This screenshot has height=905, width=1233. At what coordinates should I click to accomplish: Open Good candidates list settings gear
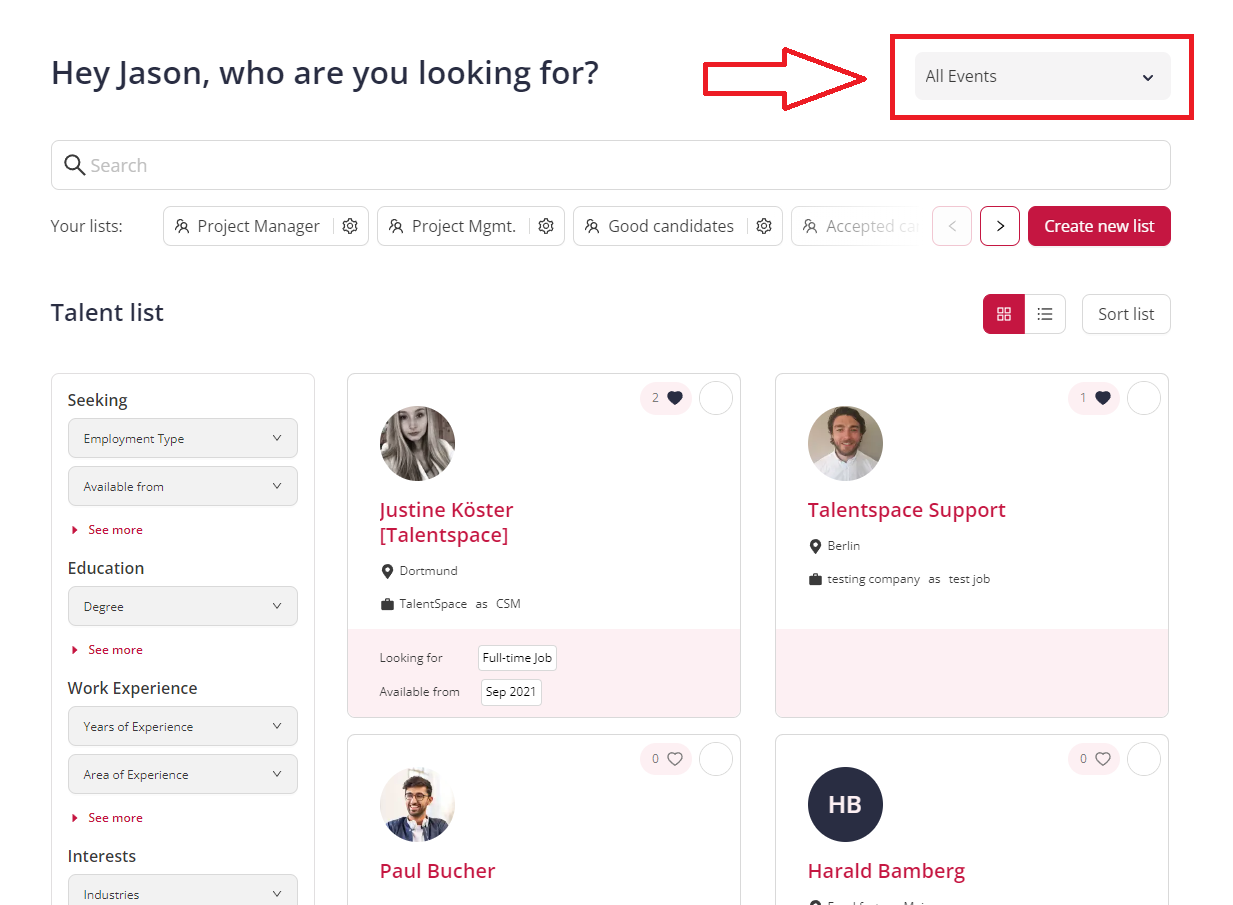click(764, 226)
